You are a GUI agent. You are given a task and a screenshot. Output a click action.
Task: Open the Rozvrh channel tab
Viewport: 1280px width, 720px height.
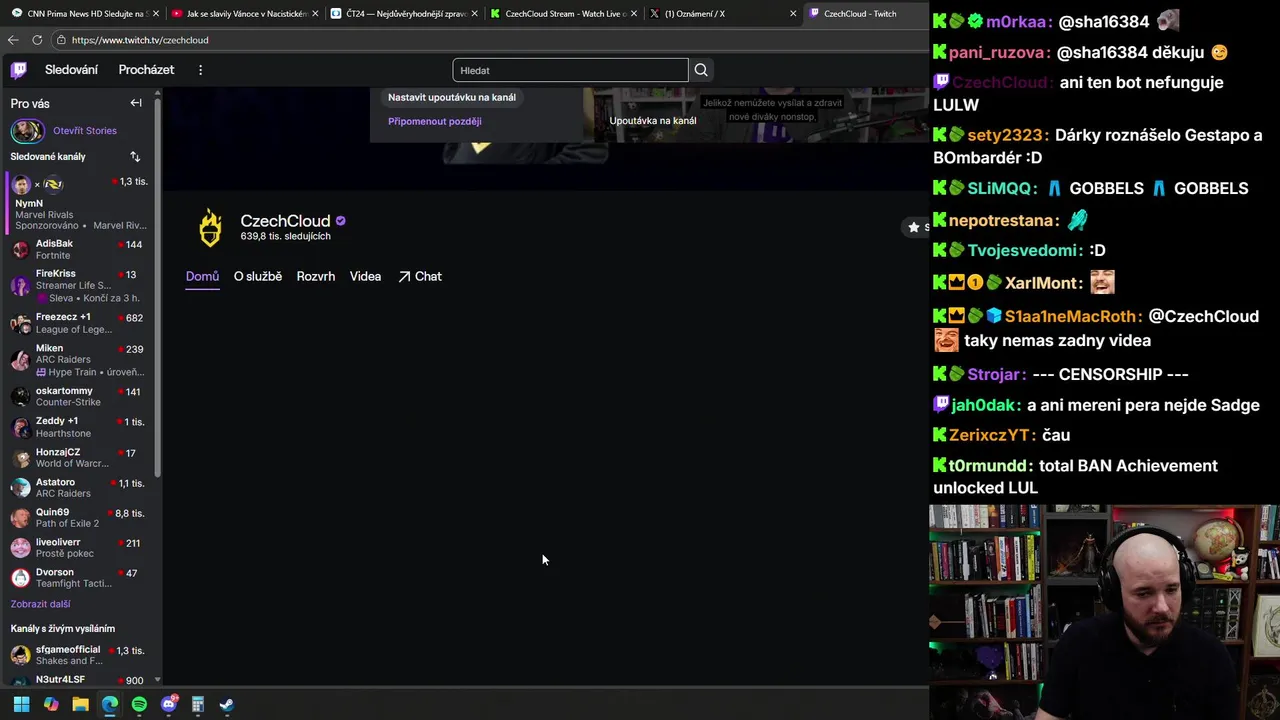point(316,277)
